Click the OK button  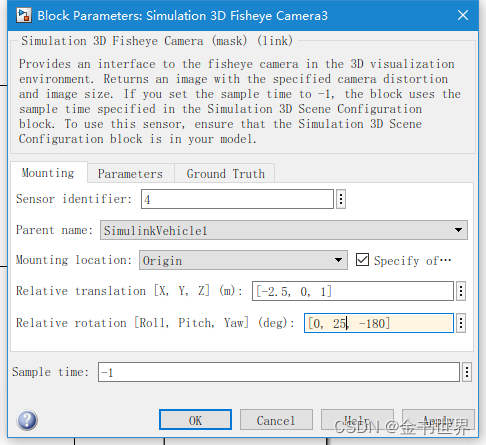[195, 420]
